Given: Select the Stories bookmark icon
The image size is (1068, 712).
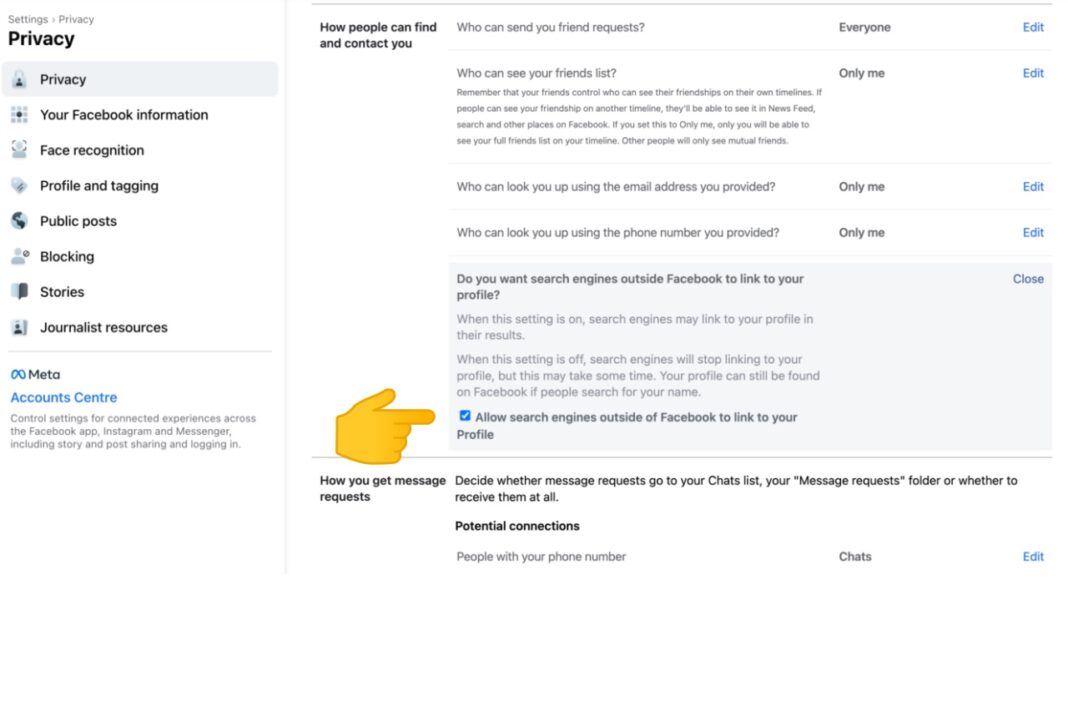Looking at the screenshot, I should tap(22, 291).
